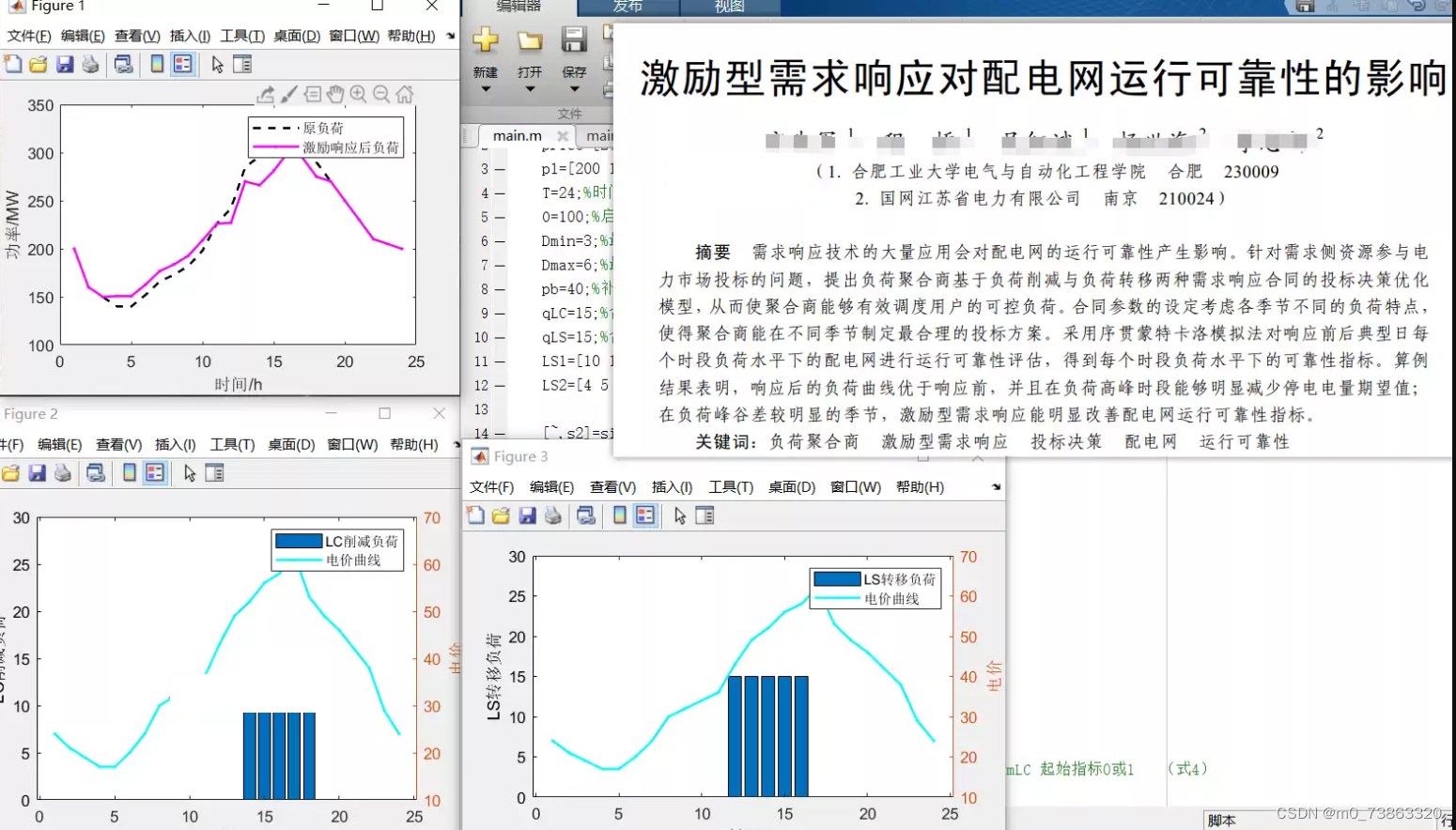Open 查看(V) menu in Figure 1
This screenshot has width=1456, height=830.
[137, 36]
